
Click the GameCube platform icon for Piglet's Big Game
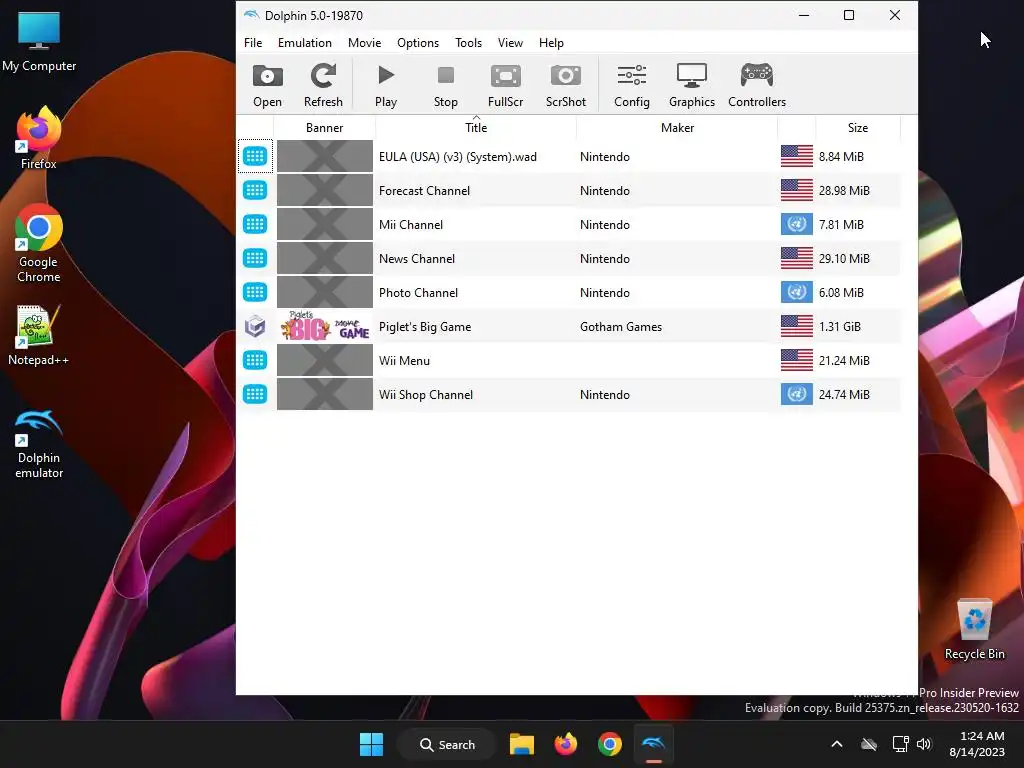click(255, 326)
